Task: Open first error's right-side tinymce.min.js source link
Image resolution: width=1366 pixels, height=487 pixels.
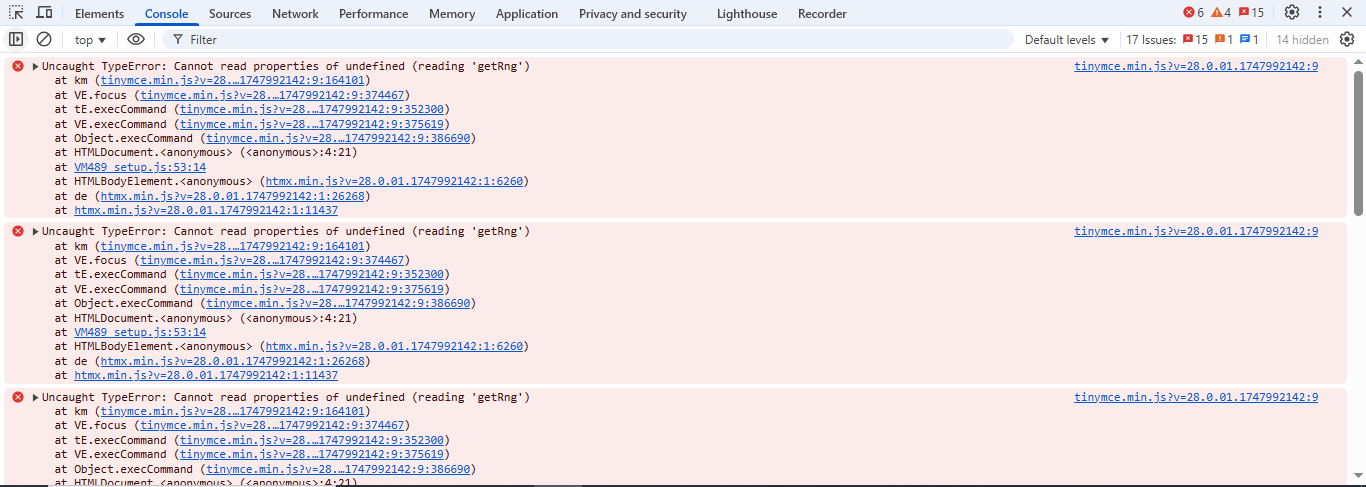Action: pos(1196,66)
